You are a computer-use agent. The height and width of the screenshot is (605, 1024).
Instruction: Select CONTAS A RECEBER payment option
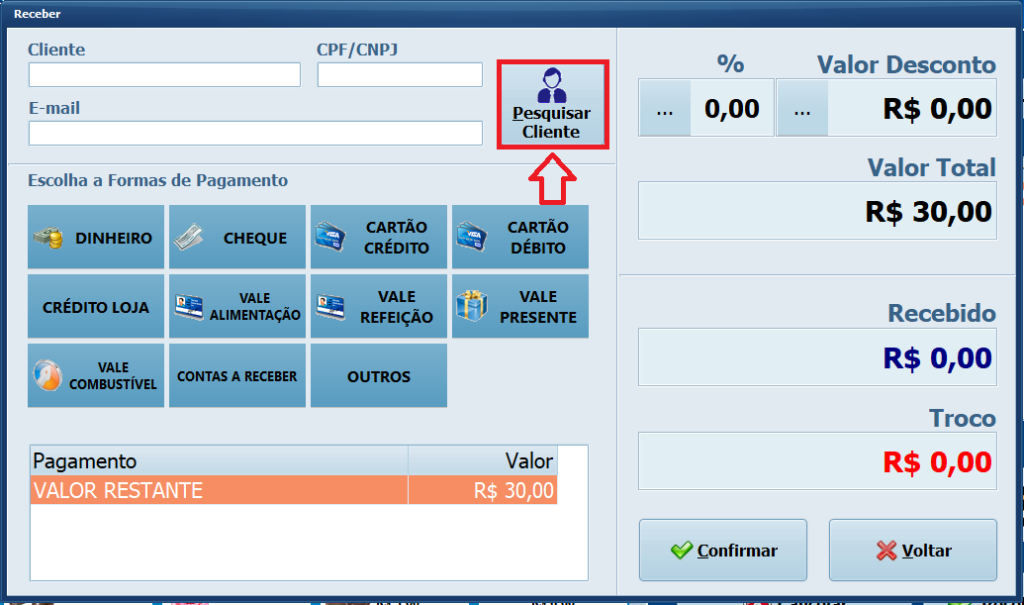coord(237,375)
